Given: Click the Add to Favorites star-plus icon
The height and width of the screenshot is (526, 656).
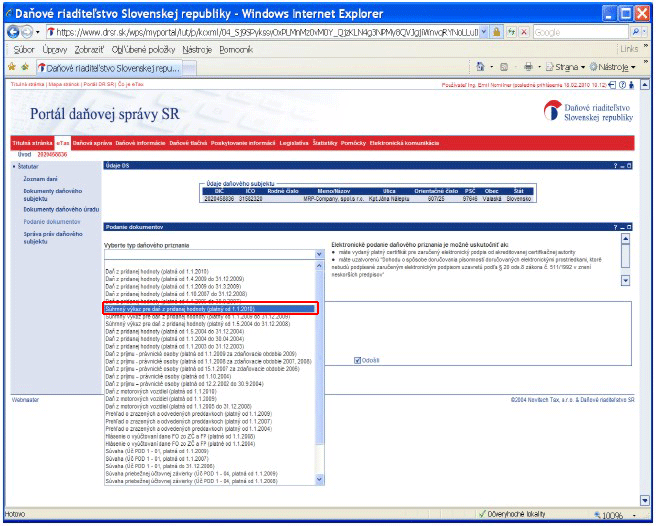Looking at the screenshot, I should 25,67.
